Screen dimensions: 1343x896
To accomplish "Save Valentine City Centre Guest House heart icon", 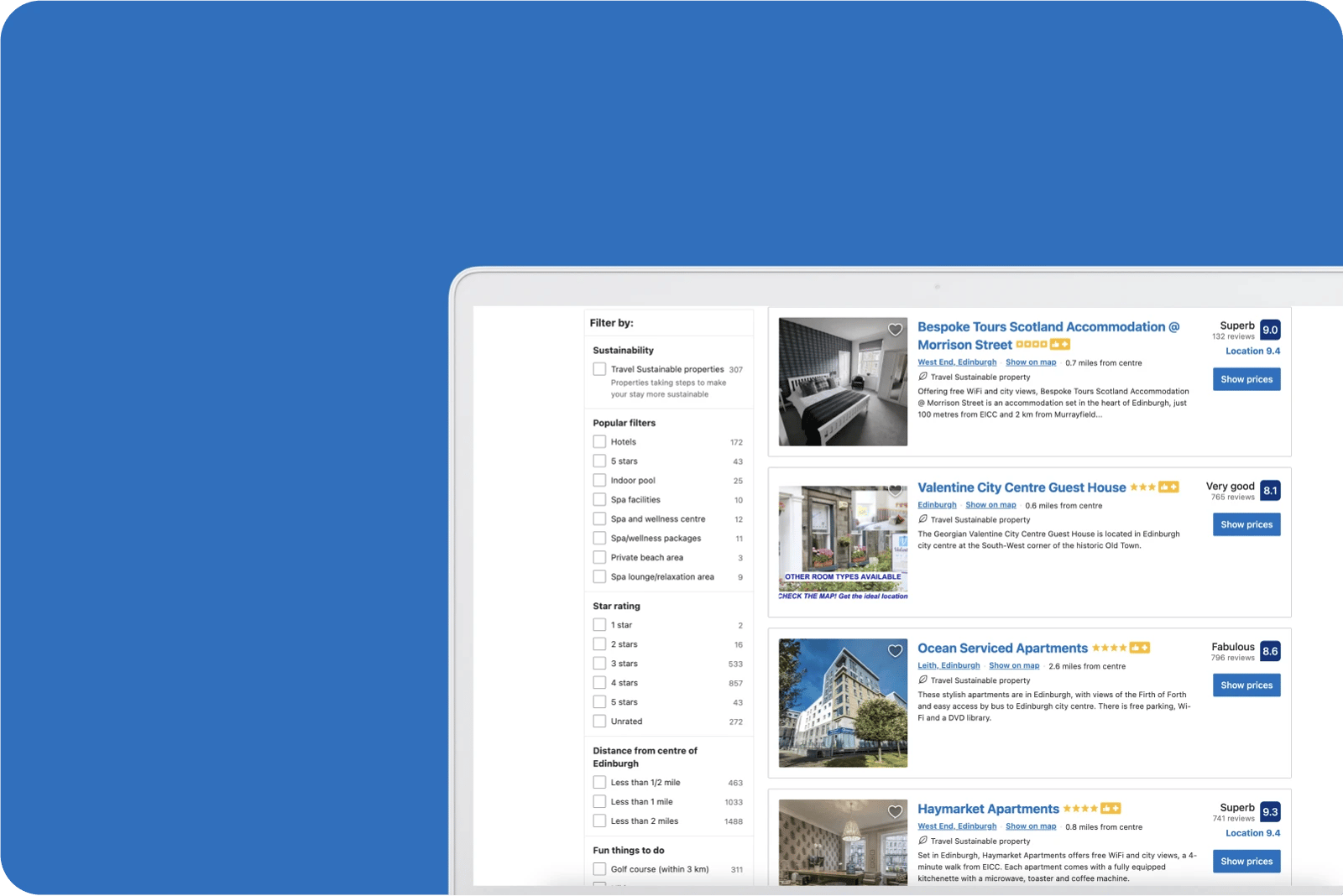I will coord(895,490).
